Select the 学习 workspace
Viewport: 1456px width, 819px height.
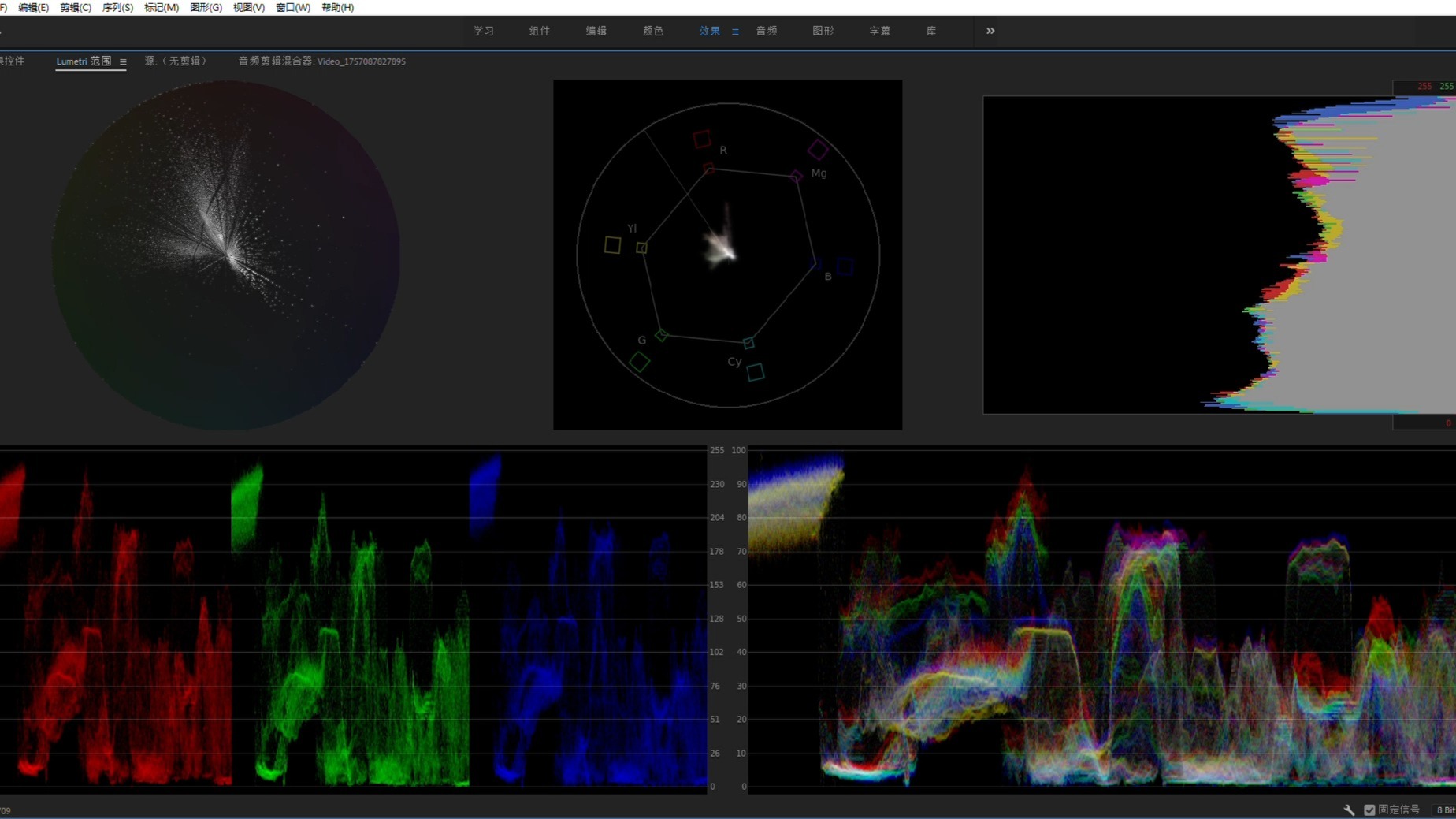(x=483, y=31)
